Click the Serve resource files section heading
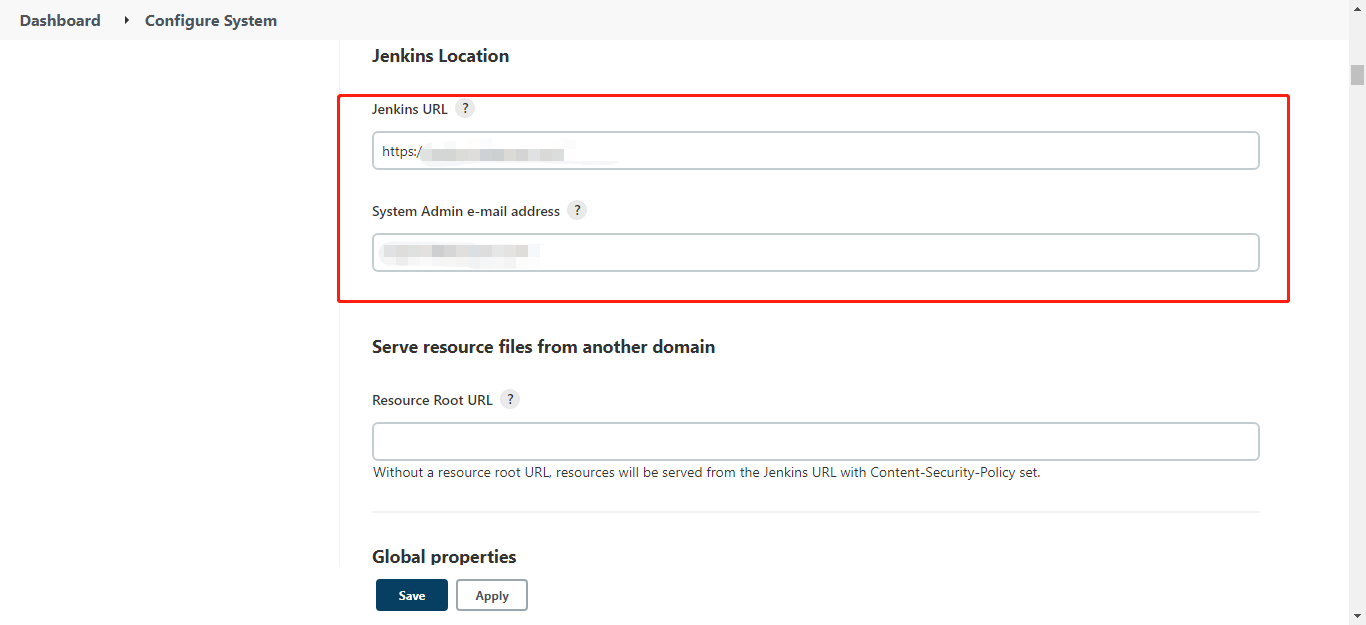 click(543, 347)
